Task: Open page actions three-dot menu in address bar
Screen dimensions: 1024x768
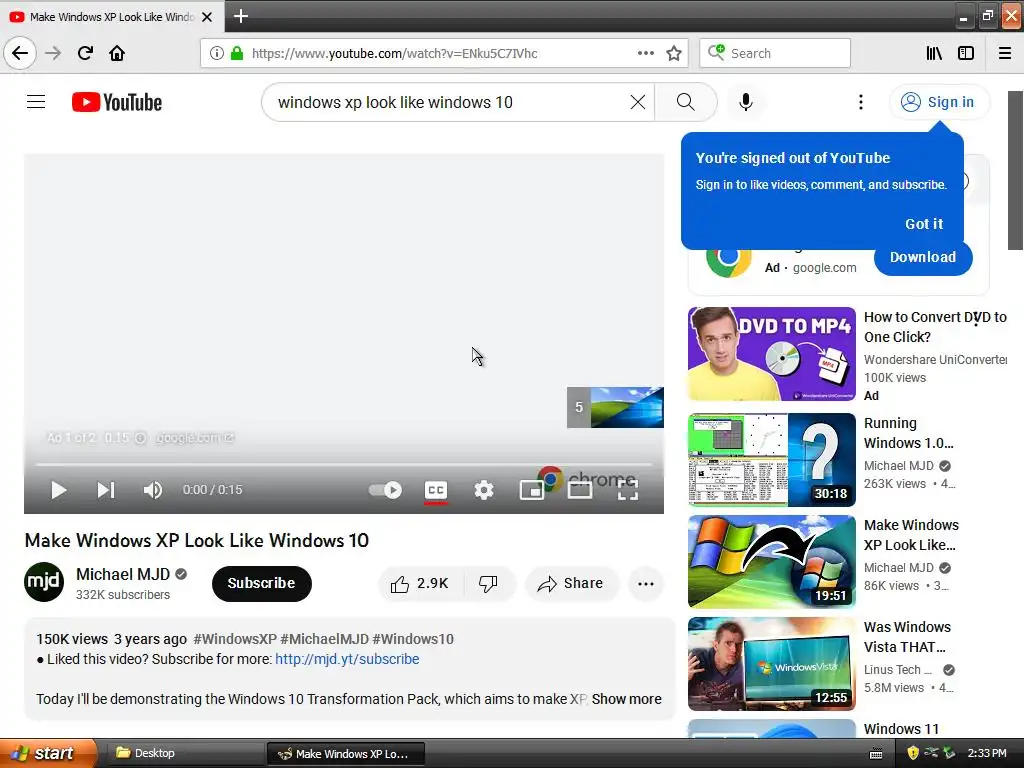Action: (646, 53)
